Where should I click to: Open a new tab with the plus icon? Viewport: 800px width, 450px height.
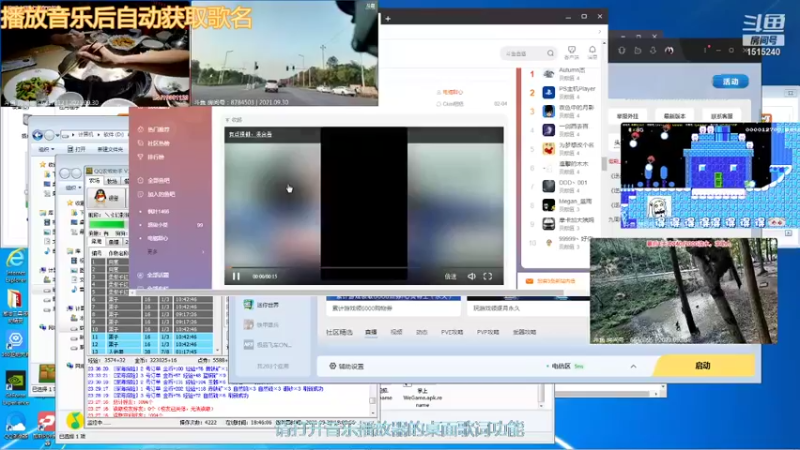[388, 18]
